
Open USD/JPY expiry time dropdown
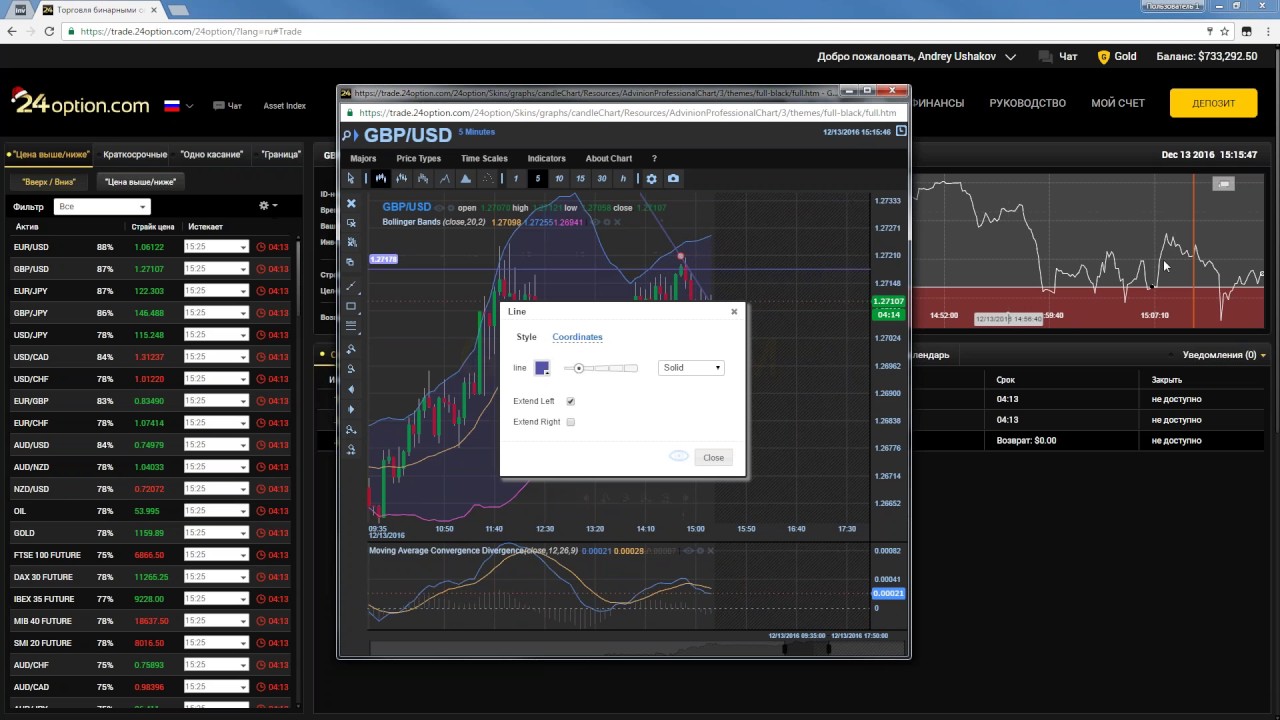click(x=216, y=335)
